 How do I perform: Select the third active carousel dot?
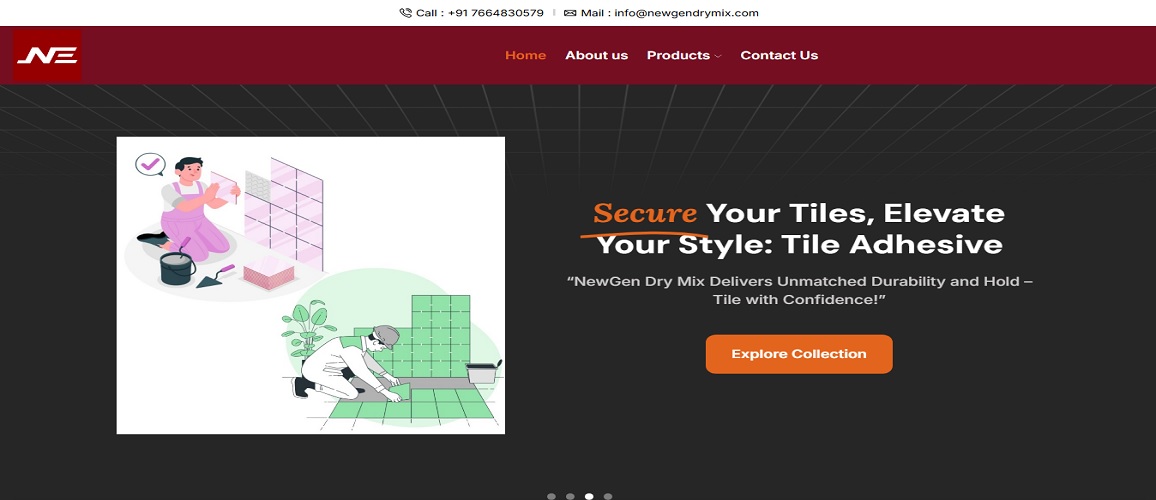tap(589, 496)
